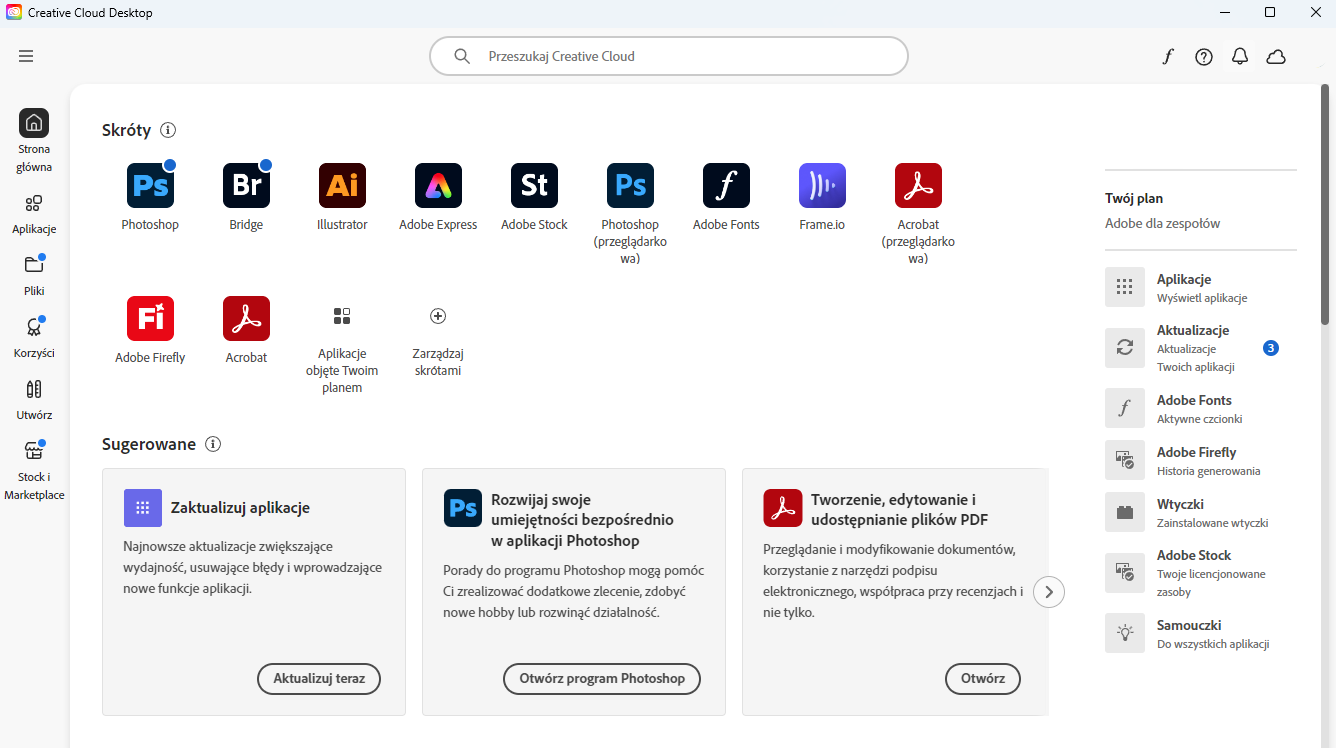Click the info icon next to Skróty
Image resolution: width=1336 pixels, height=748 pixels.
pyautogui.click(x=168, y=130)
